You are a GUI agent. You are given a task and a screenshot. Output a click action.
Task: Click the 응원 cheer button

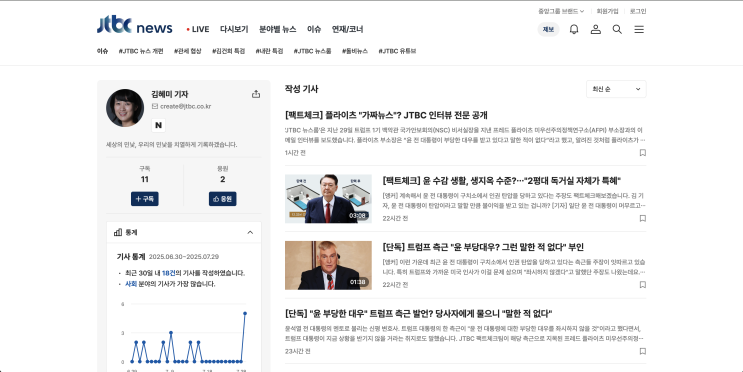(222, 199)
